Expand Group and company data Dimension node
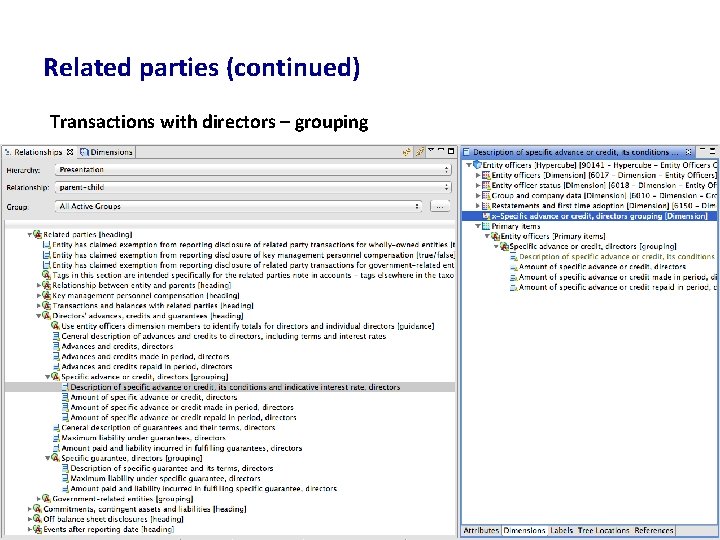This screenshot has width=720, height=540. coord(478,196)
